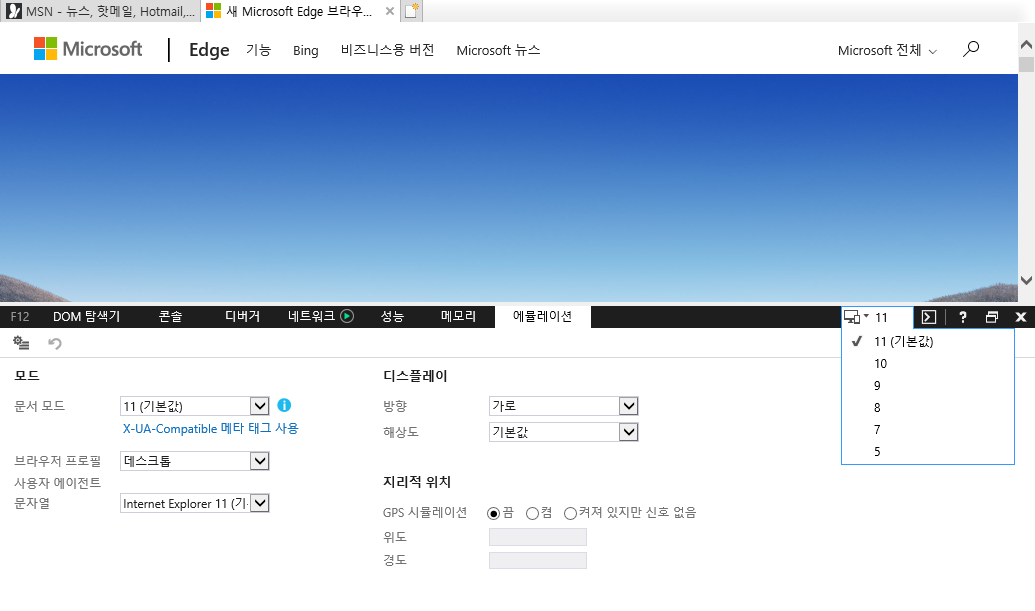The image size is (1035, 611).
Task: Select the GPS simulation 끔 radio button
Action: pos(493,513)
